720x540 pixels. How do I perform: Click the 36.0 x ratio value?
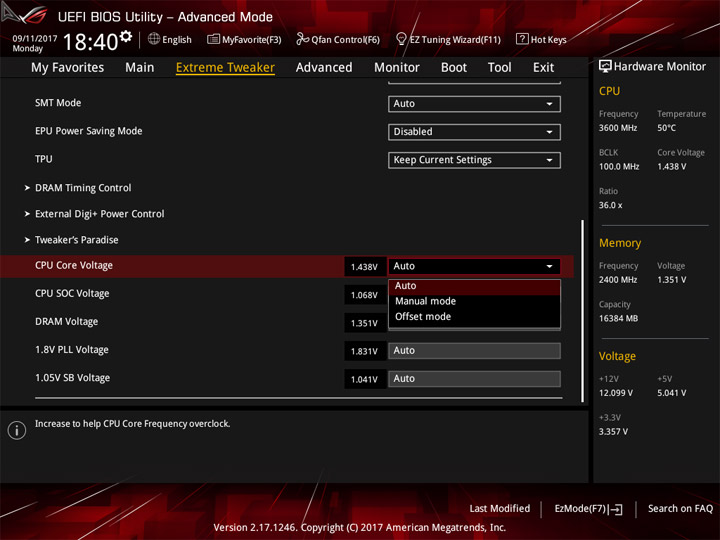pos(610,205)
